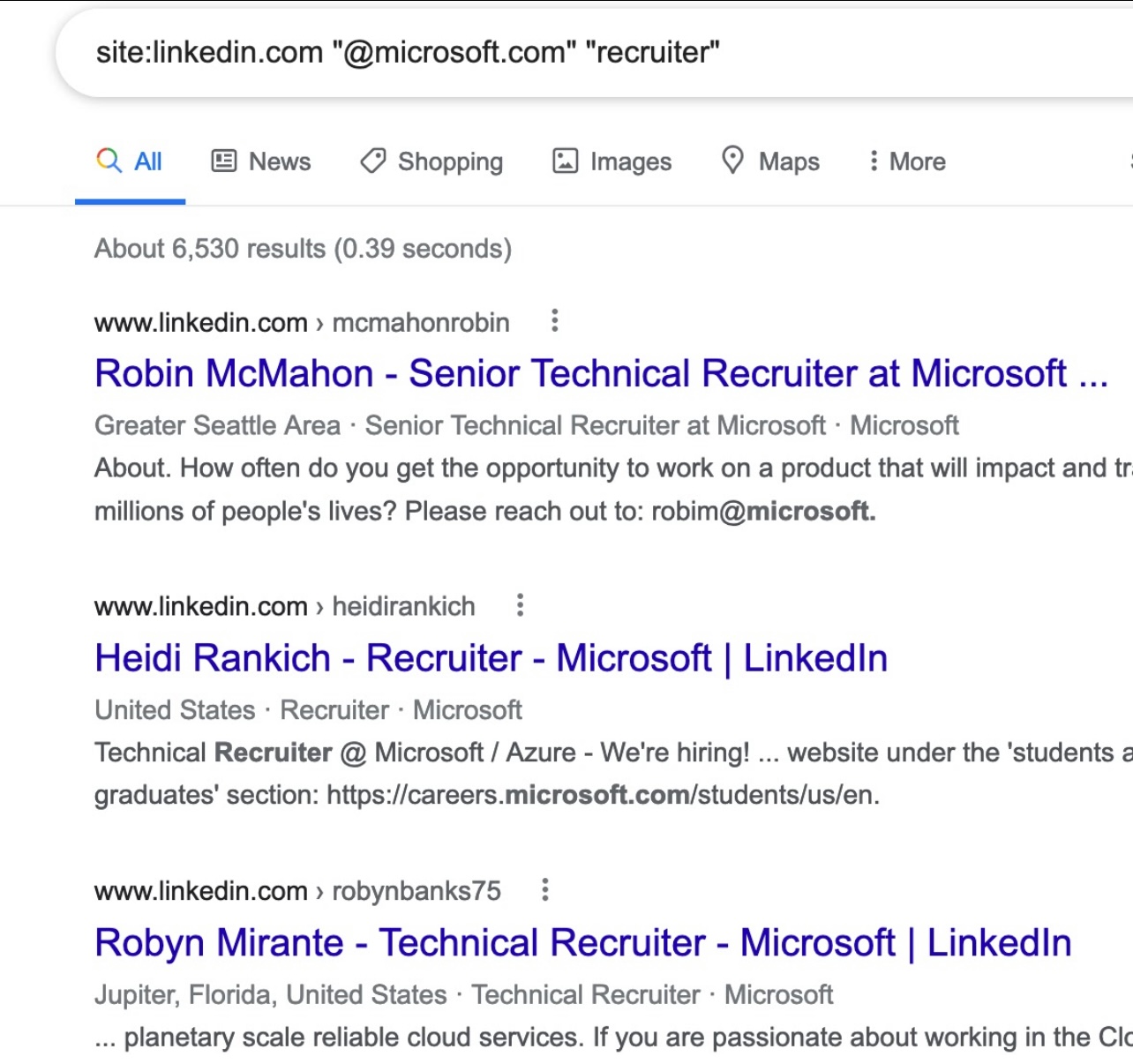Click 'United States · Recruiter · Microsoft' line
Viewport: 1133px width, 1064px height.
click(x=308, y=710)
